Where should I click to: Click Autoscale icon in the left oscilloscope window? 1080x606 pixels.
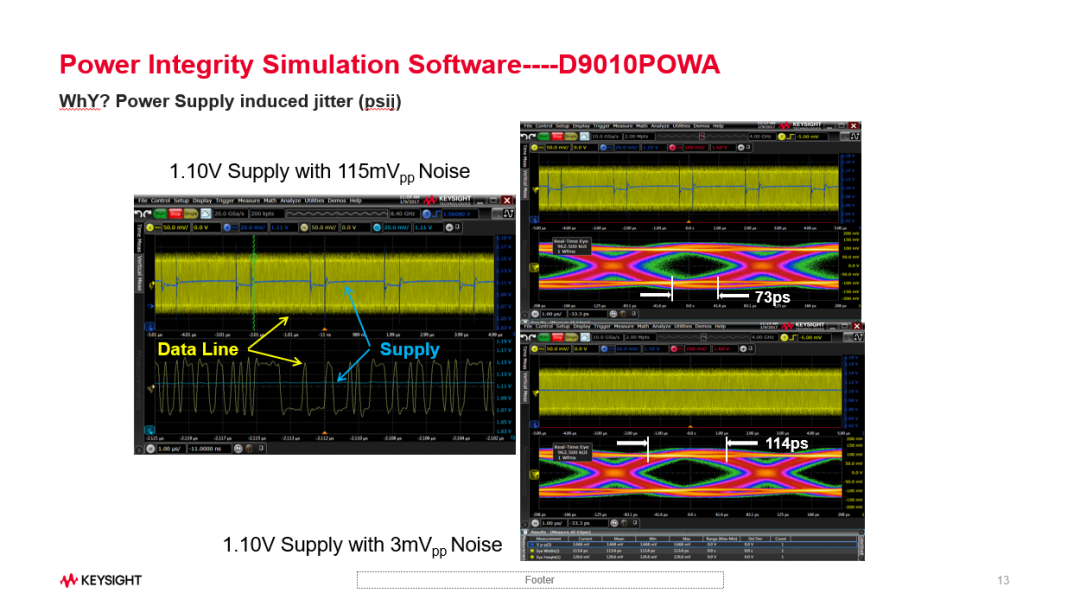pos(206,213)
